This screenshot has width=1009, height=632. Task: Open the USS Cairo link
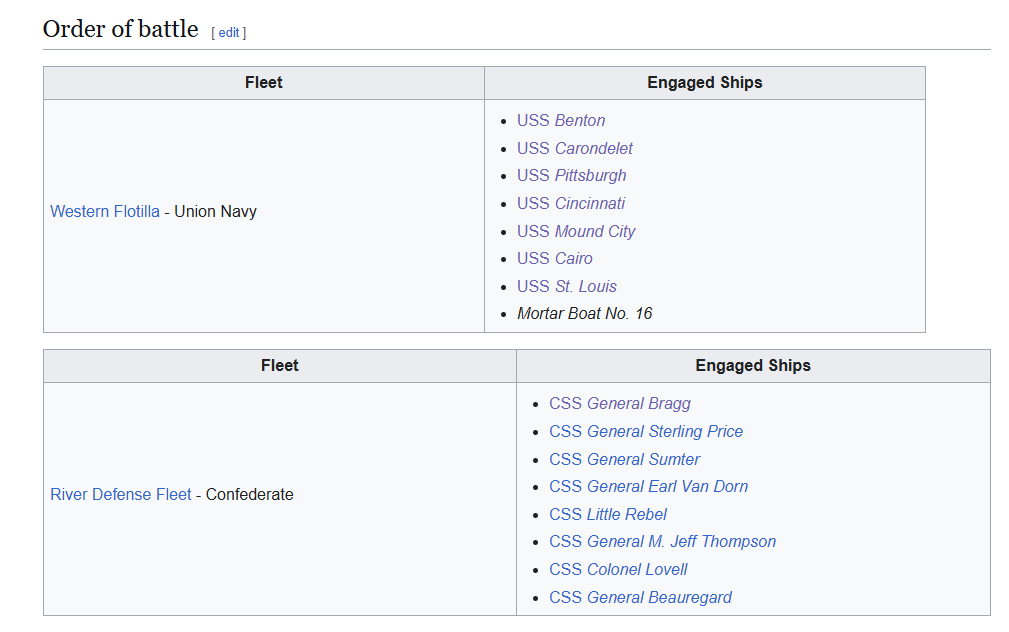[x=555, y=258]
